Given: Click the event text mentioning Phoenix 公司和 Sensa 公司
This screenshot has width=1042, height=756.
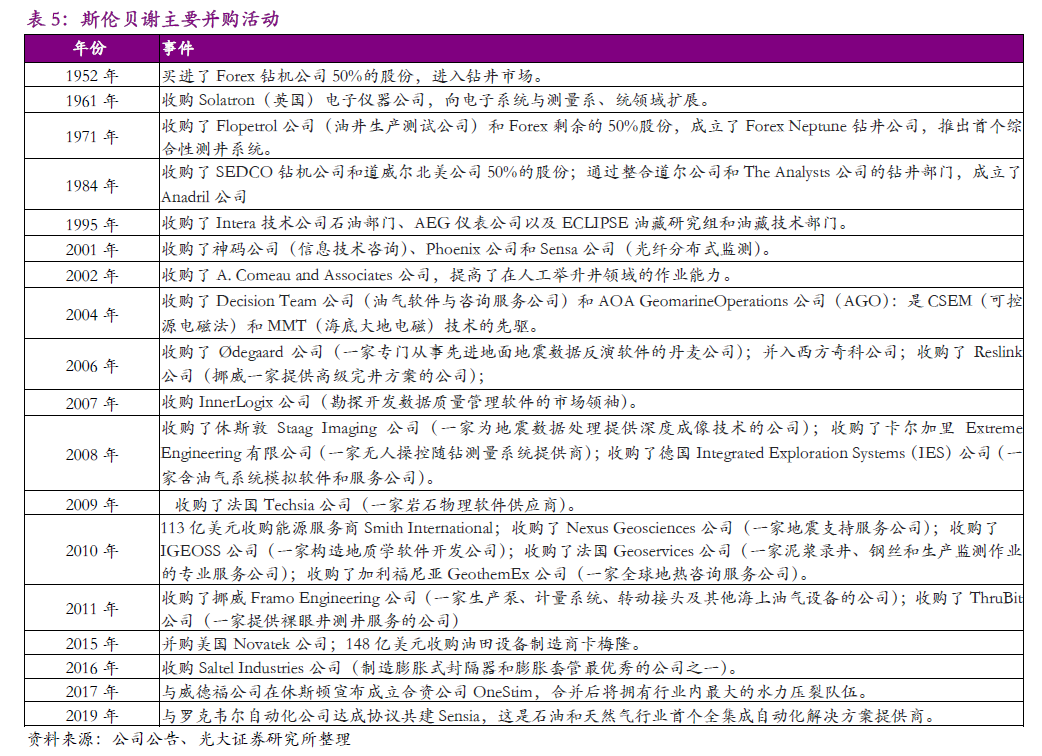Looking at the screenshot, I should tap(467, 249).
